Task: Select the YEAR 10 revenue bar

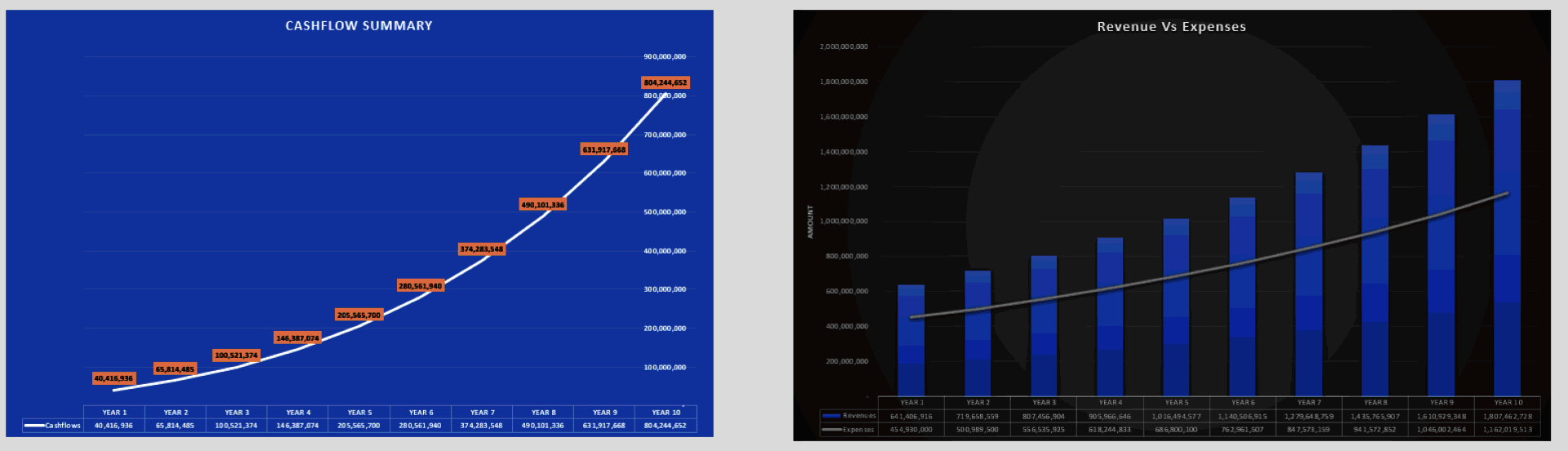Action: pos(1508,239)
